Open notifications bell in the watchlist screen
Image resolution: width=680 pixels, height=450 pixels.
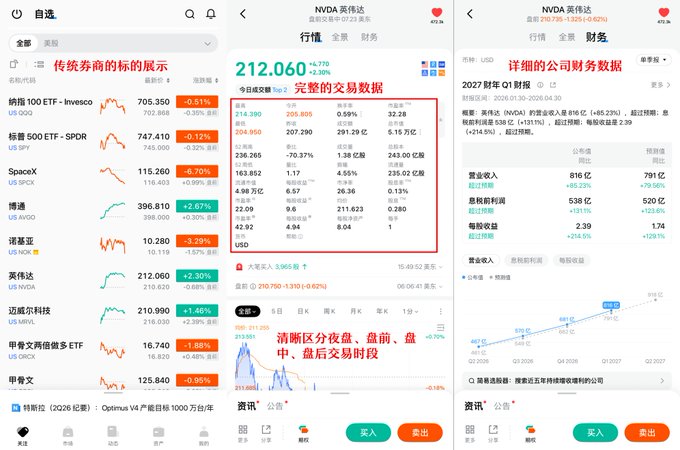pos(211,14)
